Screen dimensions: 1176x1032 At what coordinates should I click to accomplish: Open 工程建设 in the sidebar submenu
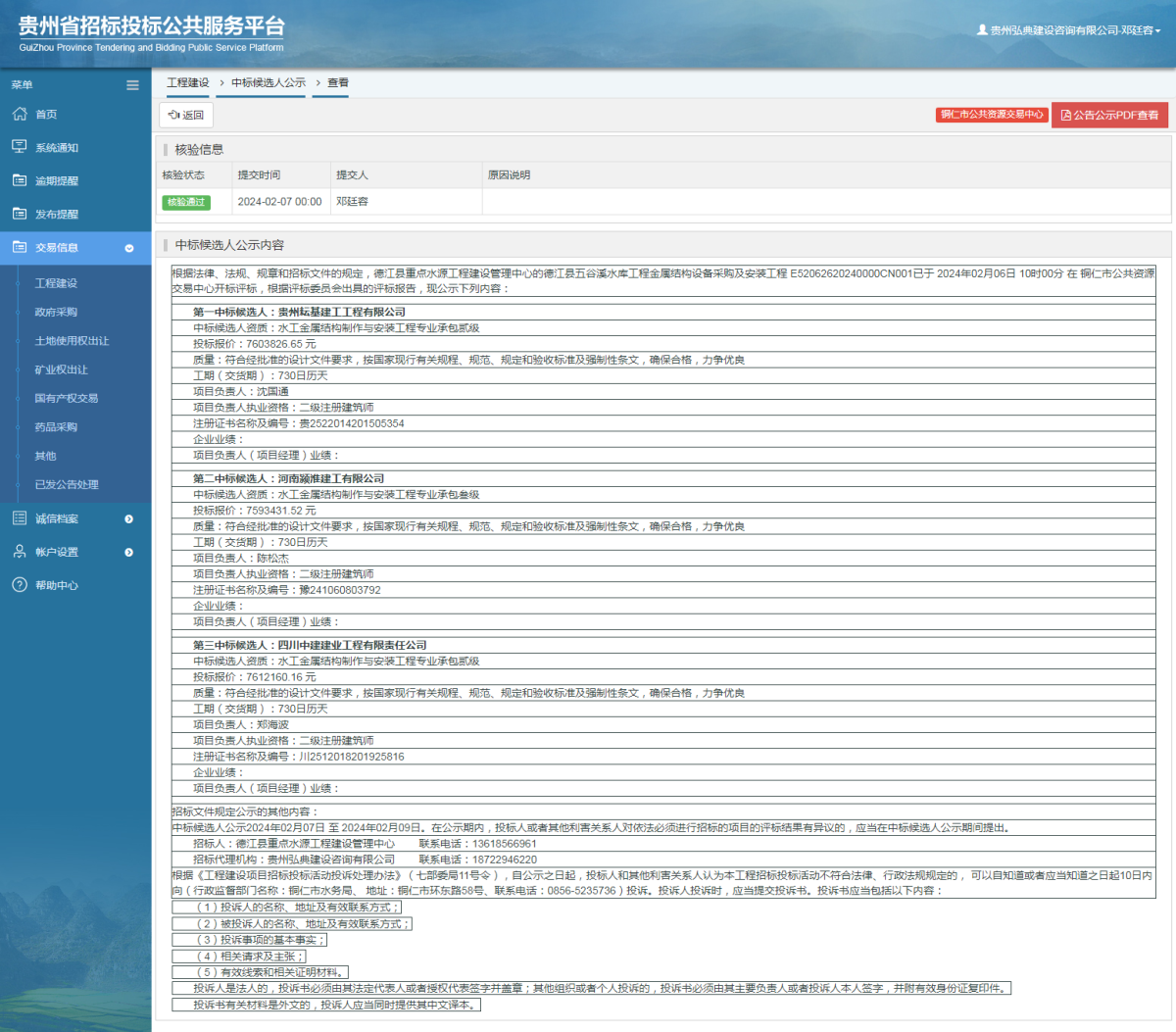pos(56,283)
